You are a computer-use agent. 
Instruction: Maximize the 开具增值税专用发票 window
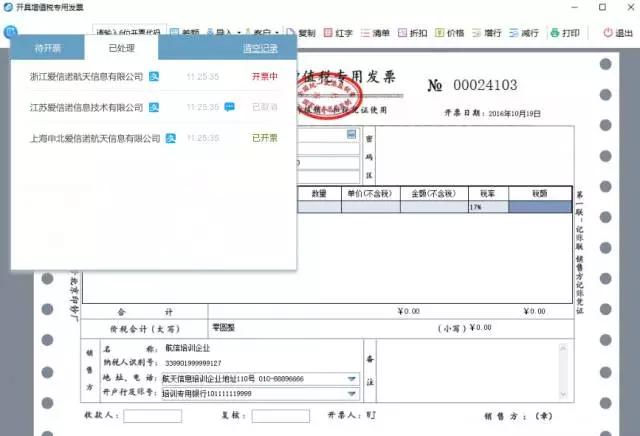(602, 7)
